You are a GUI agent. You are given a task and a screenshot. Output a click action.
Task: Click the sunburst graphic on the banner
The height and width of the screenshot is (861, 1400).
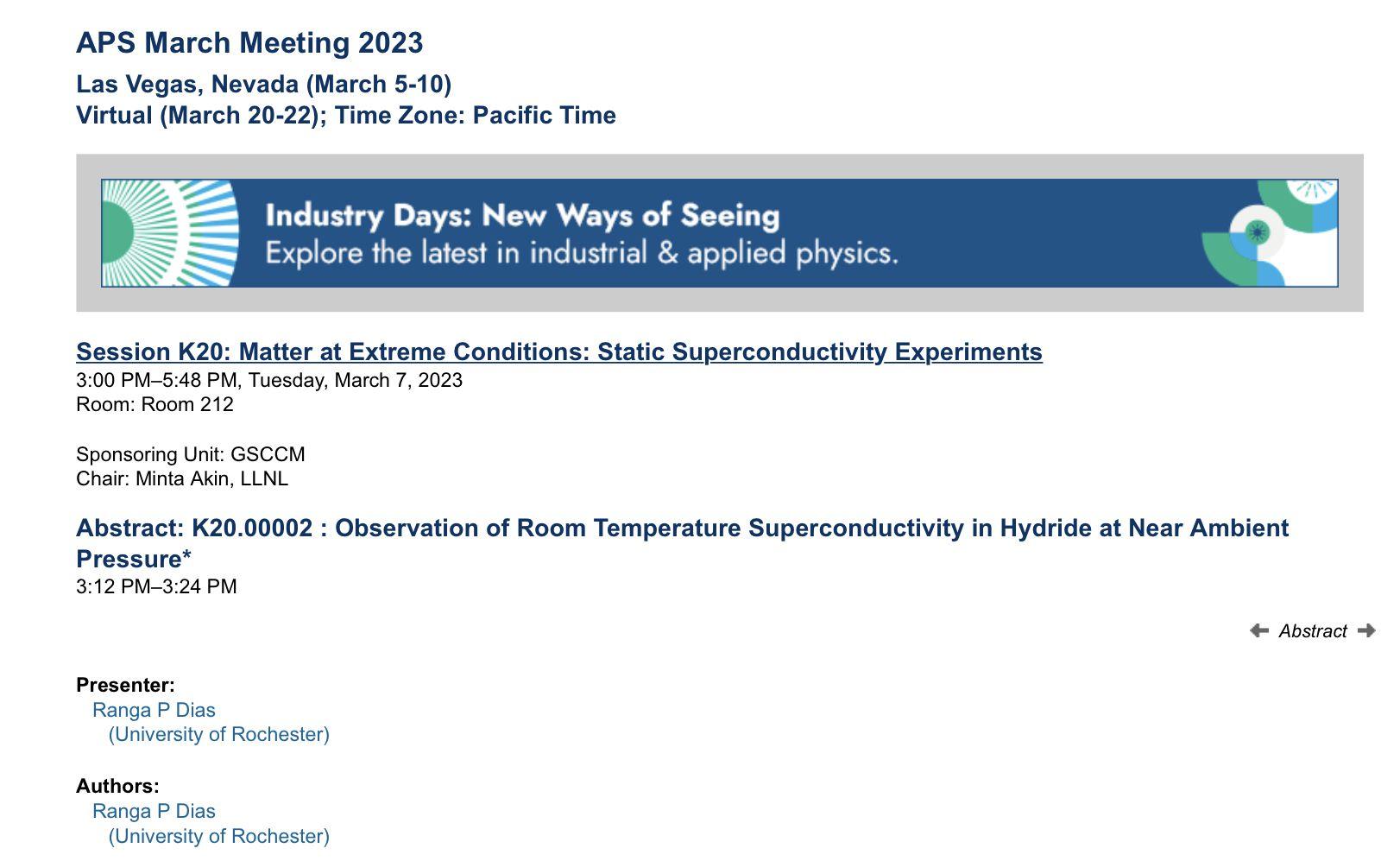[x=170, y=233]
